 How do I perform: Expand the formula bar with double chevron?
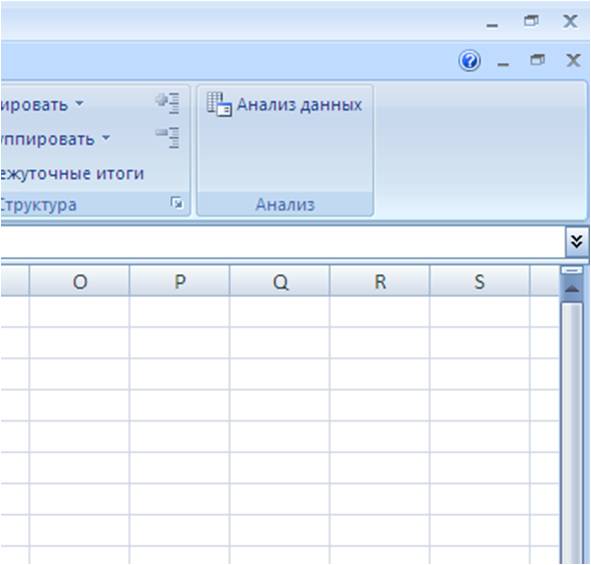[577, 241]
